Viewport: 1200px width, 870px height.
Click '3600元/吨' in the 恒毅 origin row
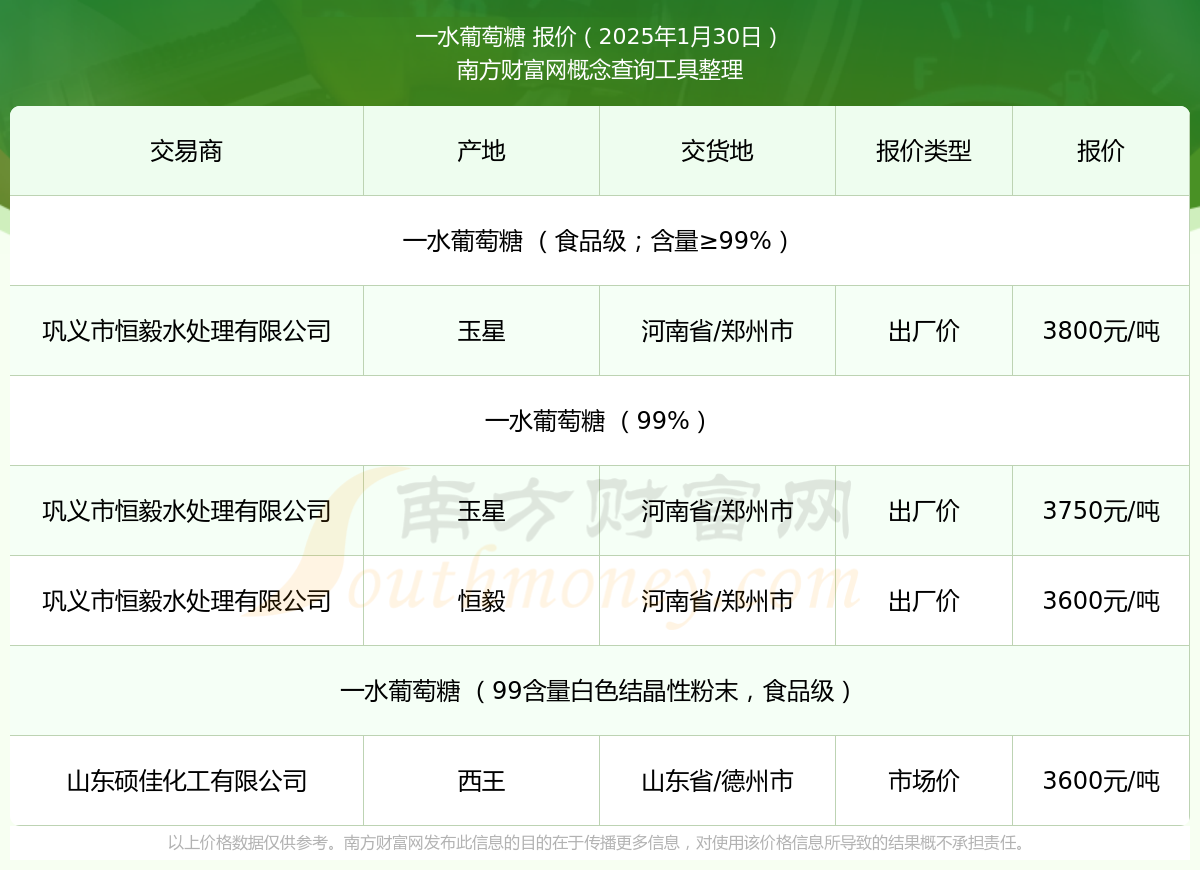pyautogui.click(x=1101, y=601)
